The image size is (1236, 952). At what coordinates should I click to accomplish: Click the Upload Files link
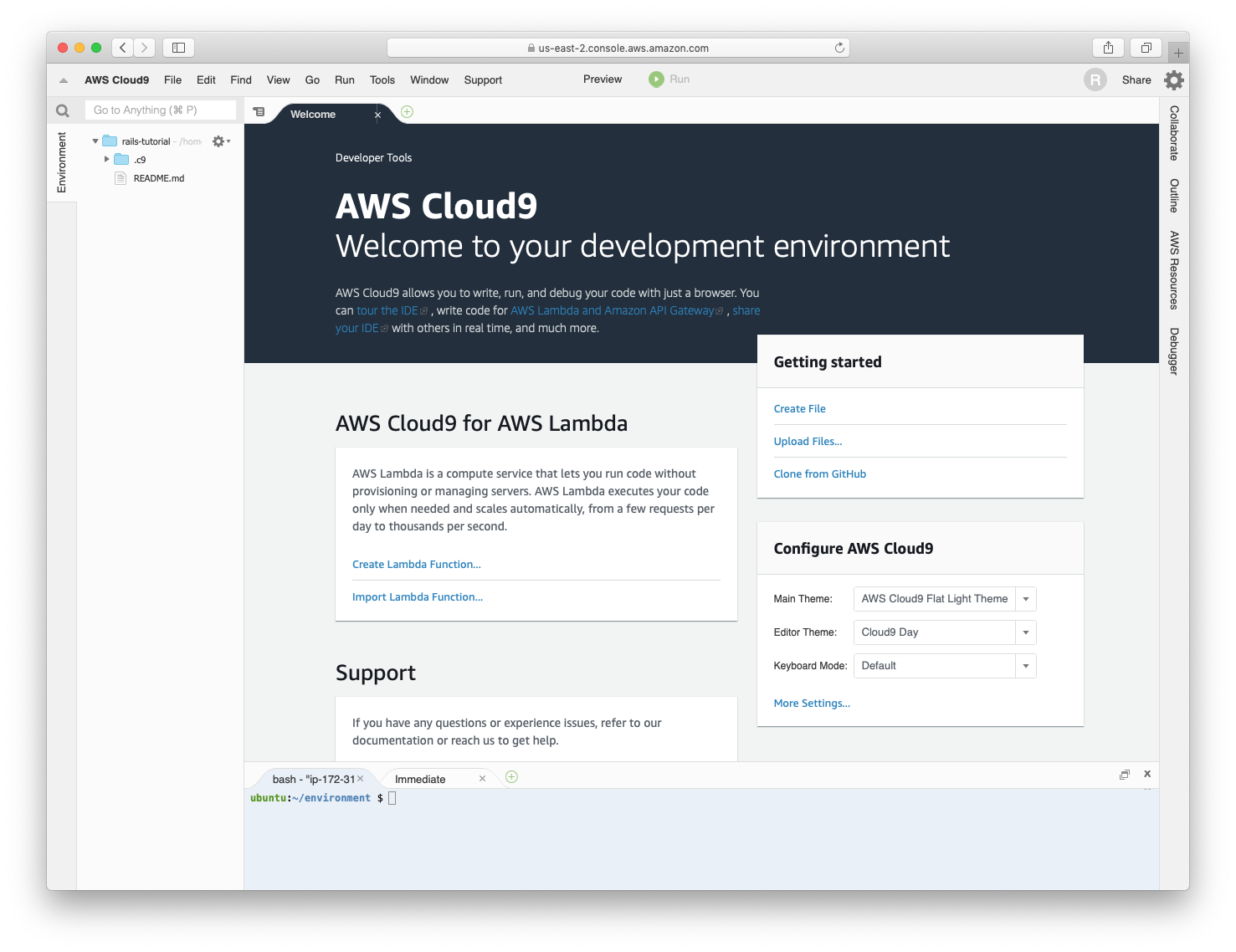[808, 442]
